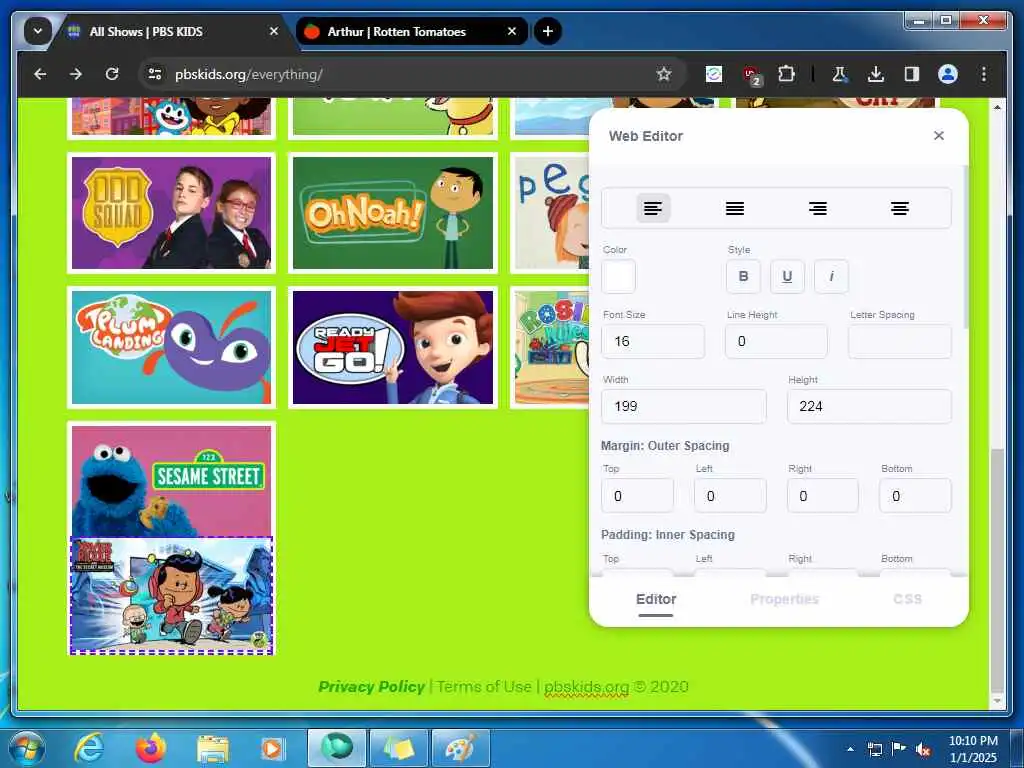Select align right text option
The height and width of the screenshot is (768, 1024).
point(818,208)
